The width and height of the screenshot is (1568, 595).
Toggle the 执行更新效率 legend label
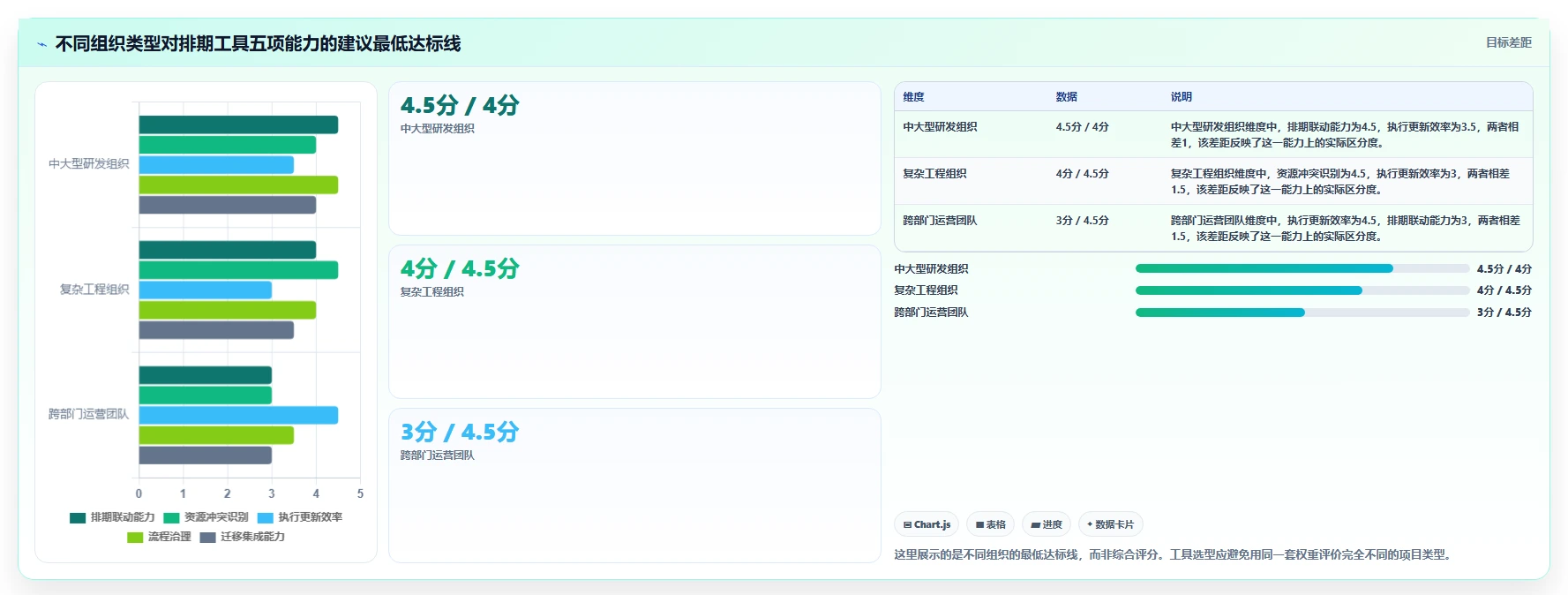pos(311,517)
